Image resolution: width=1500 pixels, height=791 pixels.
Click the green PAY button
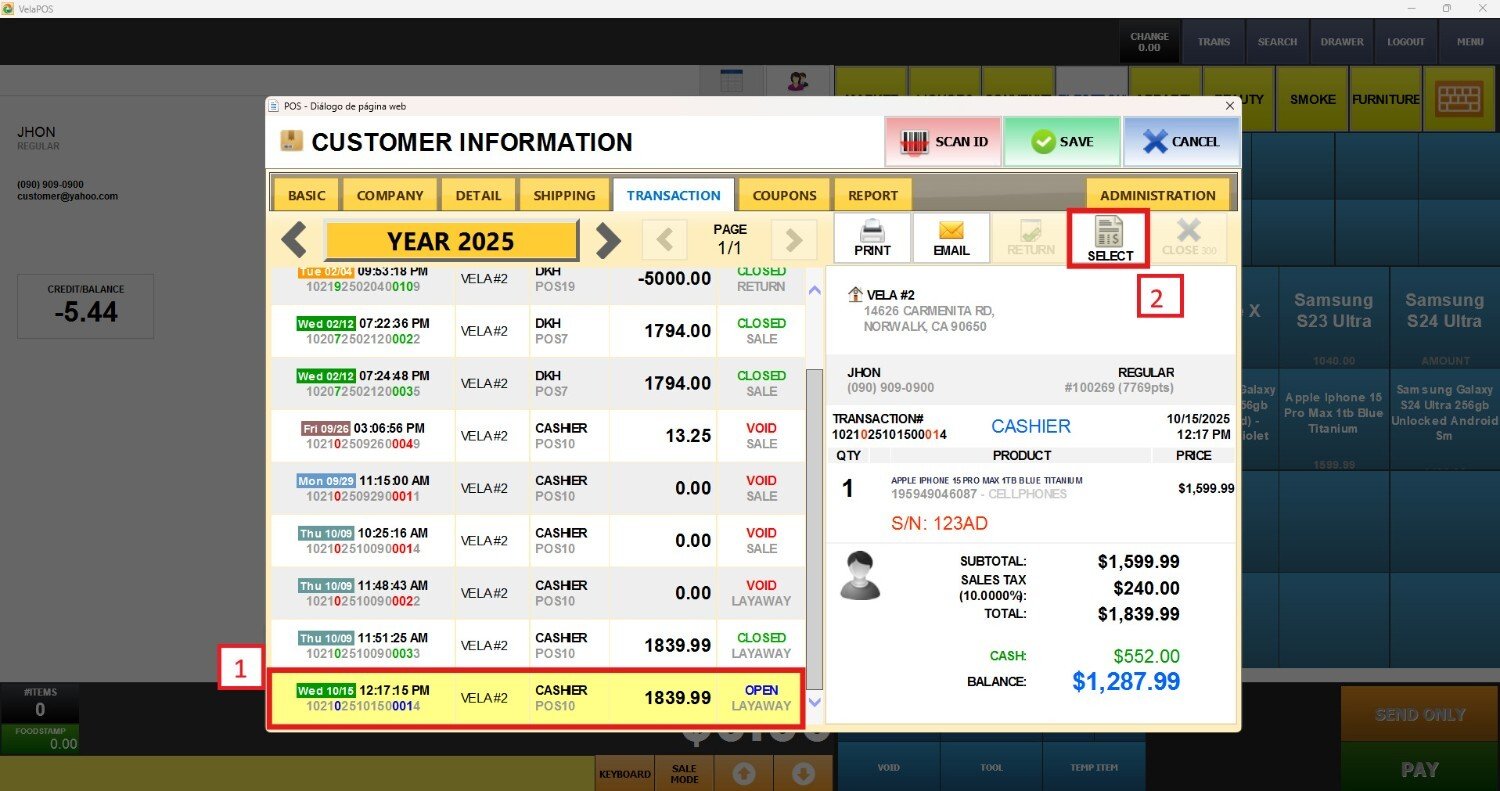point(1419,769)
